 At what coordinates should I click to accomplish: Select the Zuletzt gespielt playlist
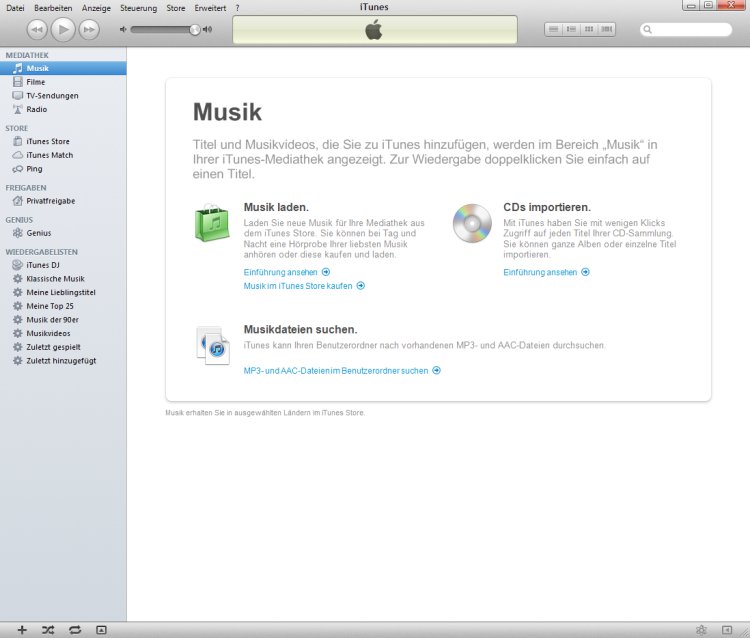click(63, 347)
